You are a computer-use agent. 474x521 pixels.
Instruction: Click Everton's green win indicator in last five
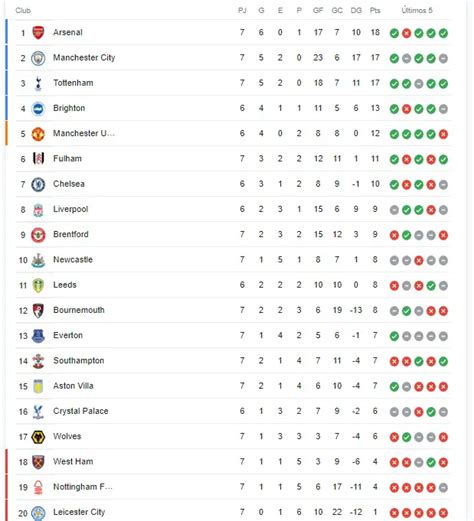point(394,336)
